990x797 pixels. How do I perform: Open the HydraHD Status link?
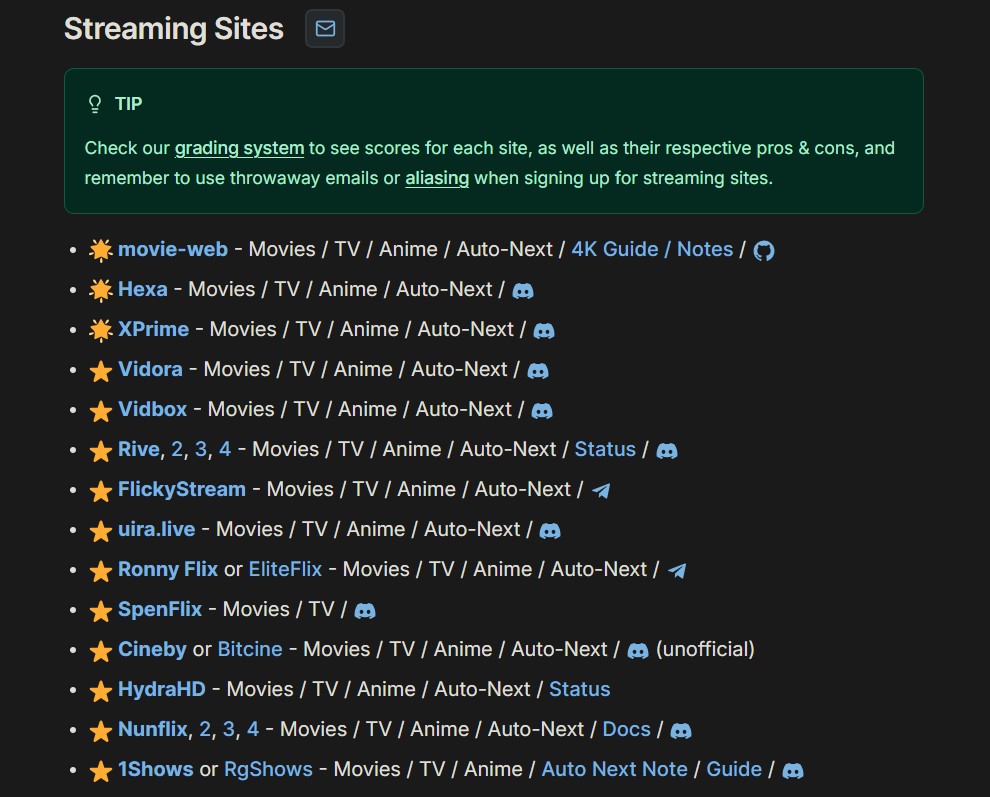(x=579, y=689)
